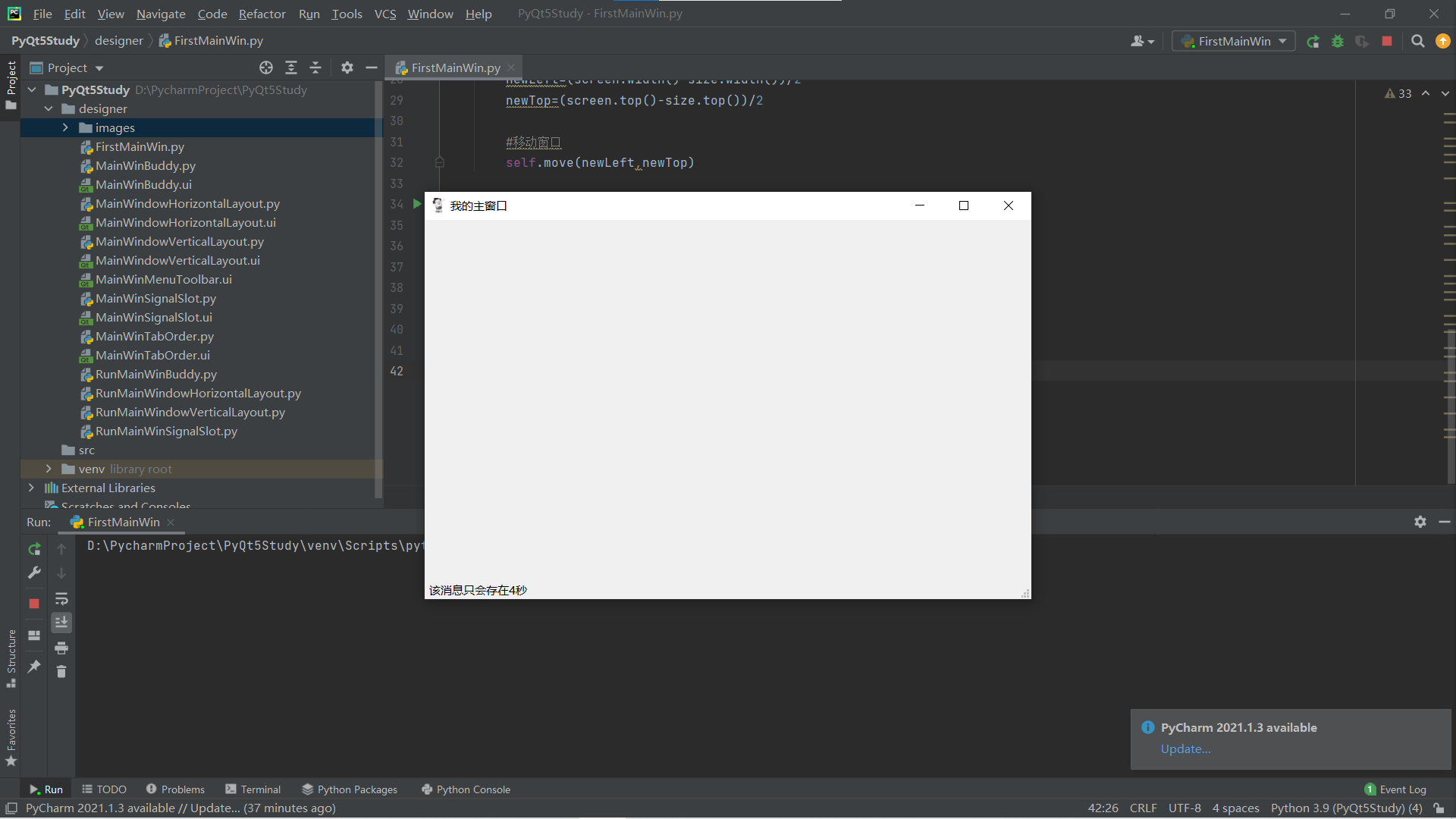The width and height of the screenshot is (1456, 819).
Task: Open the FirstMainWin run configuration dropdown
Action: pos(1233,42)
